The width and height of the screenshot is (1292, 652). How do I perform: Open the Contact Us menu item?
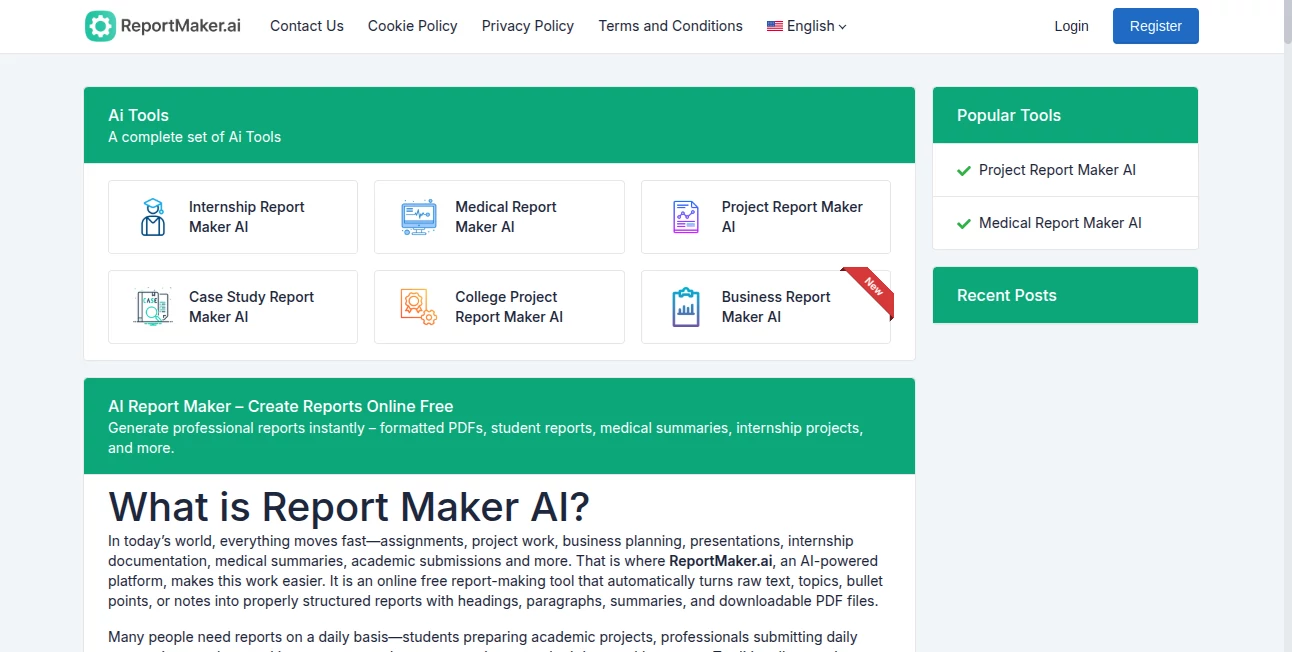(x=306, y=26)
